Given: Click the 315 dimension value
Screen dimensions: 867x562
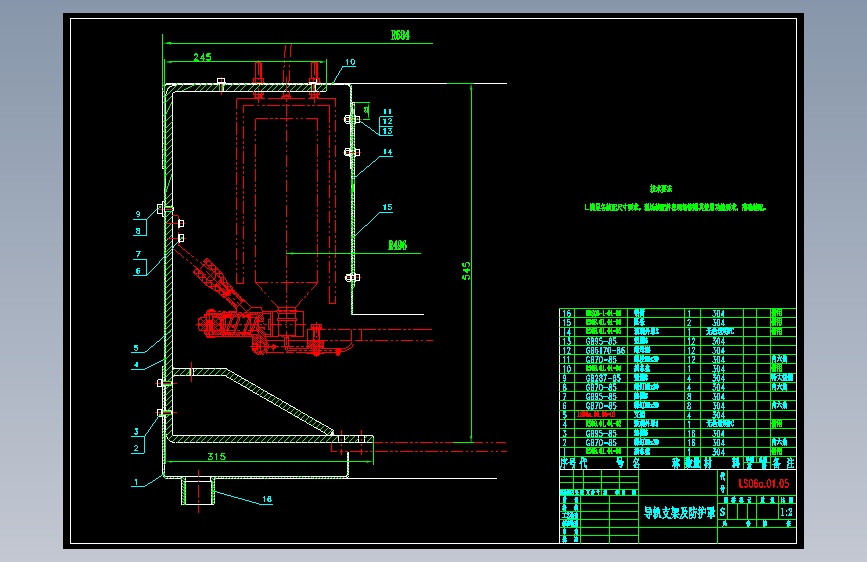Looking at the screenshot, I should 217,456.
